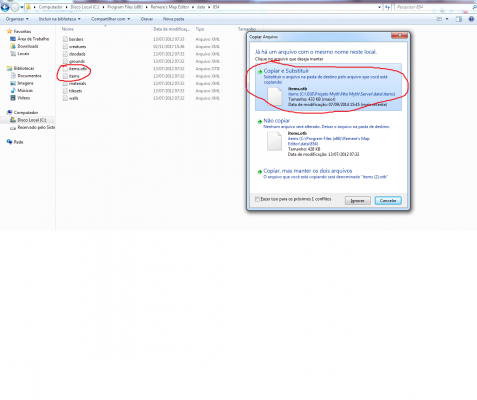Check 'Fazer isso para os próximos conflitos' box
Screen dimensions: 477x400
[x=257, y=199]
